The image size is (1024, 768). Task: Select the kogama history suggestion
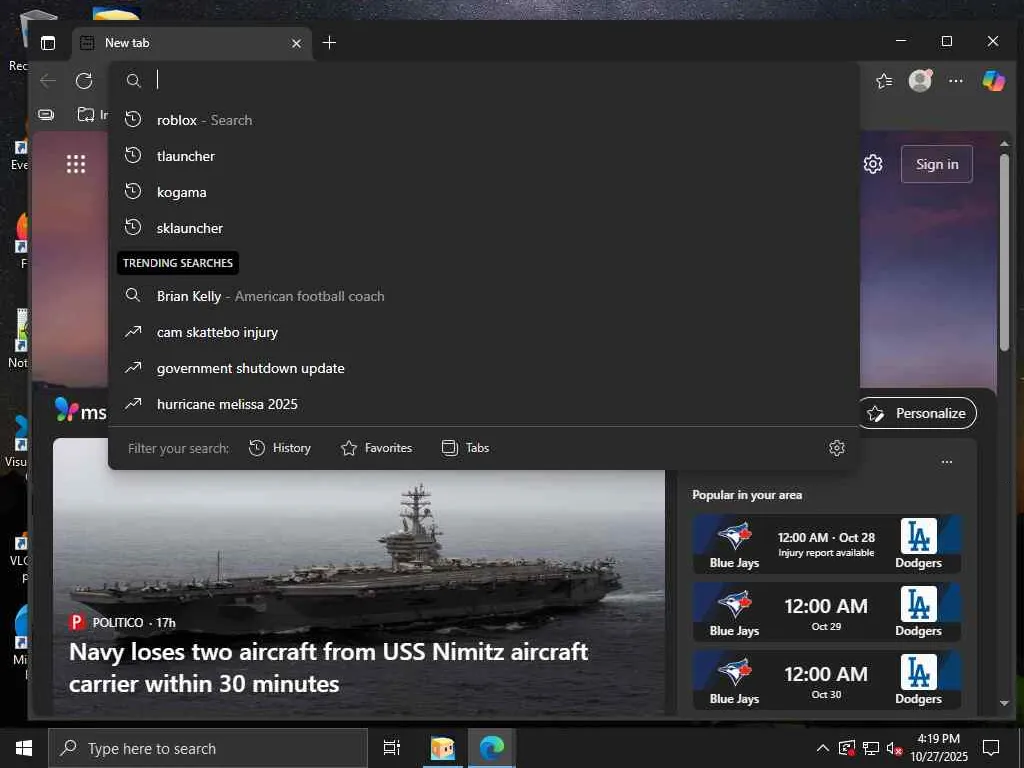click(x=483, y=192)
